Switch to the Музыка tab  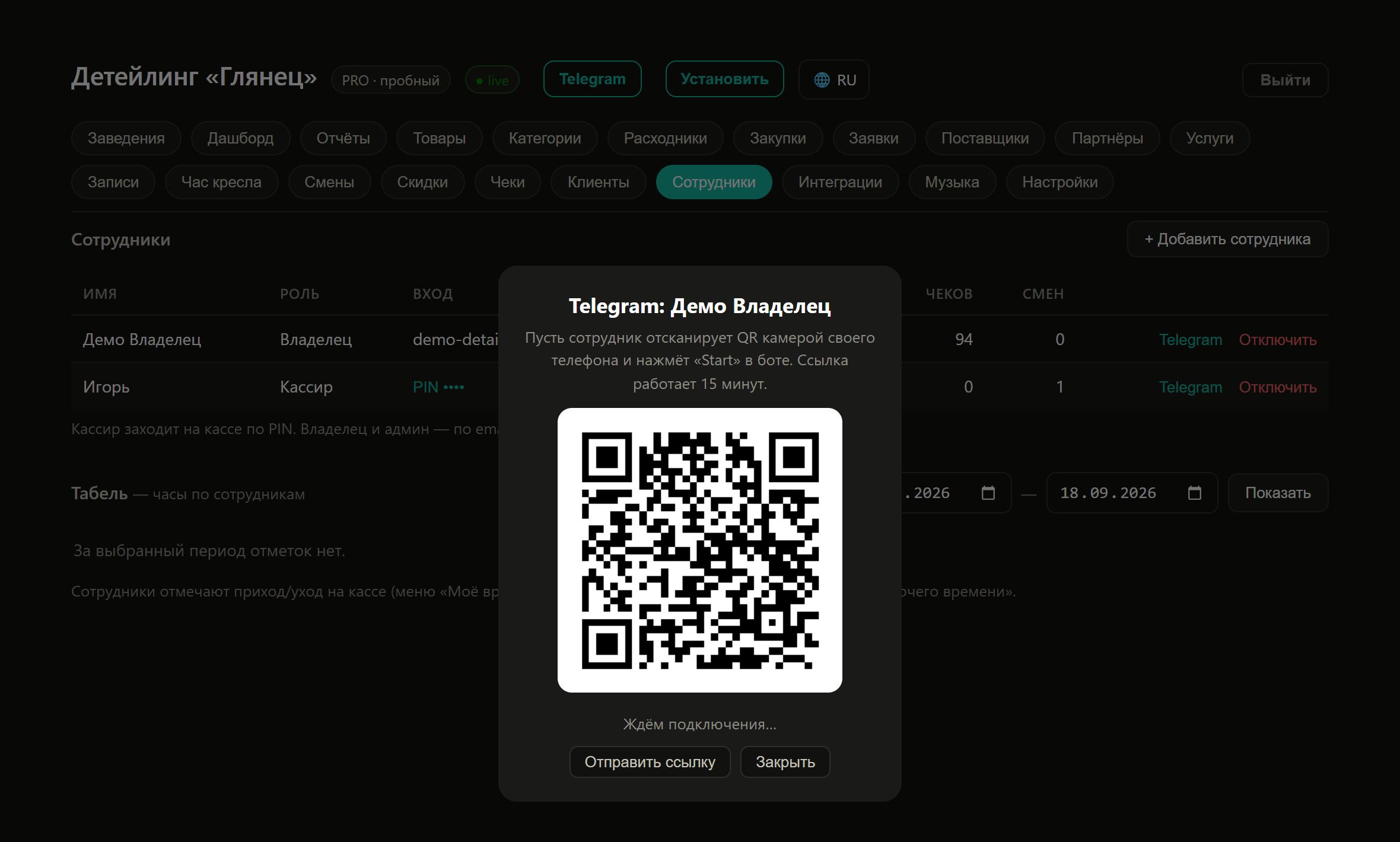(x=953, y=182)
